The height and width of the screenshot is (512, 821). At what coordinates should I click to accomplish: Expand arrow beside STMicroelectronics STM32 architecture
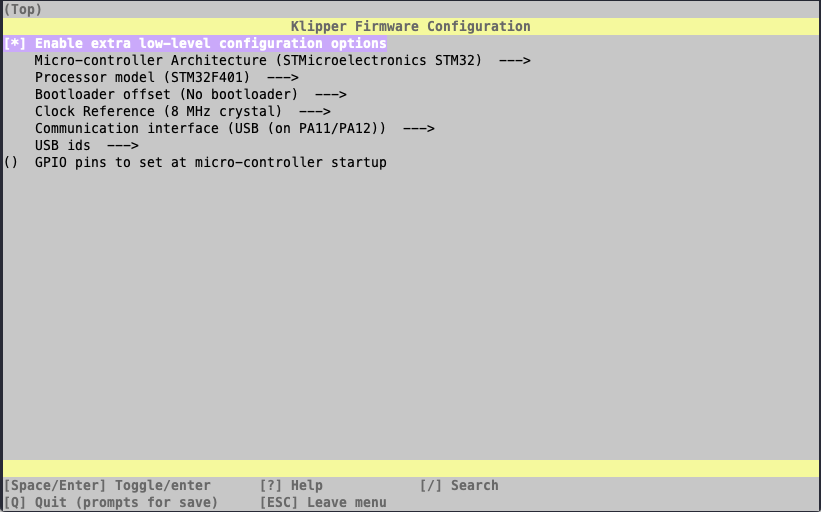[x=514, y=61]
